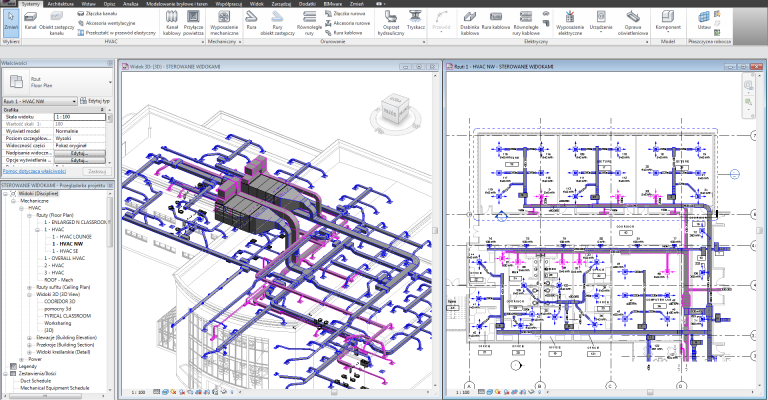Image resolution: width=768 pixels, height=400 pixels.
Task: Collapse the Mechaniczne tree node
Action: 14,201
